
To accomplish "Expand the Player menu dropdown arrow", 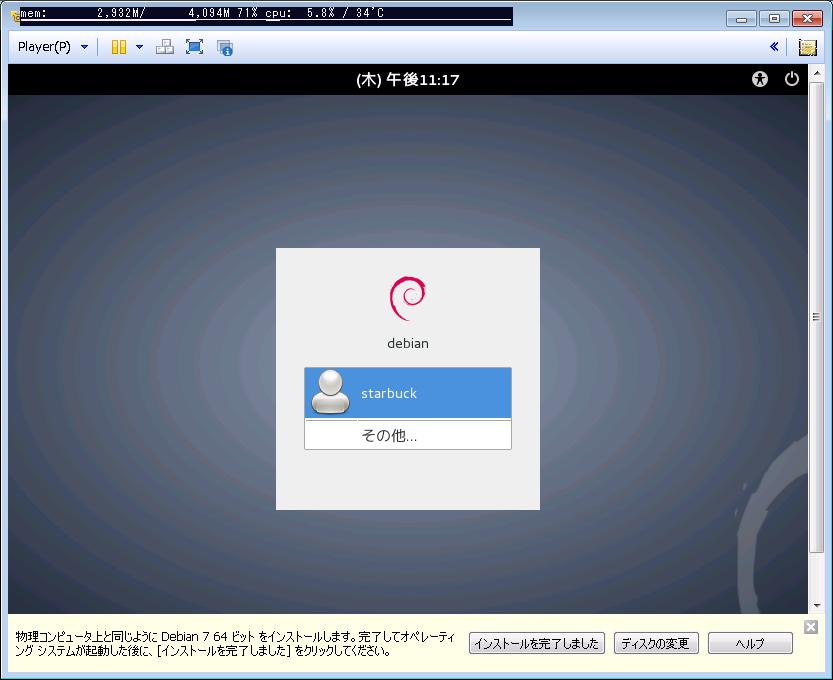I will (84, 47).
